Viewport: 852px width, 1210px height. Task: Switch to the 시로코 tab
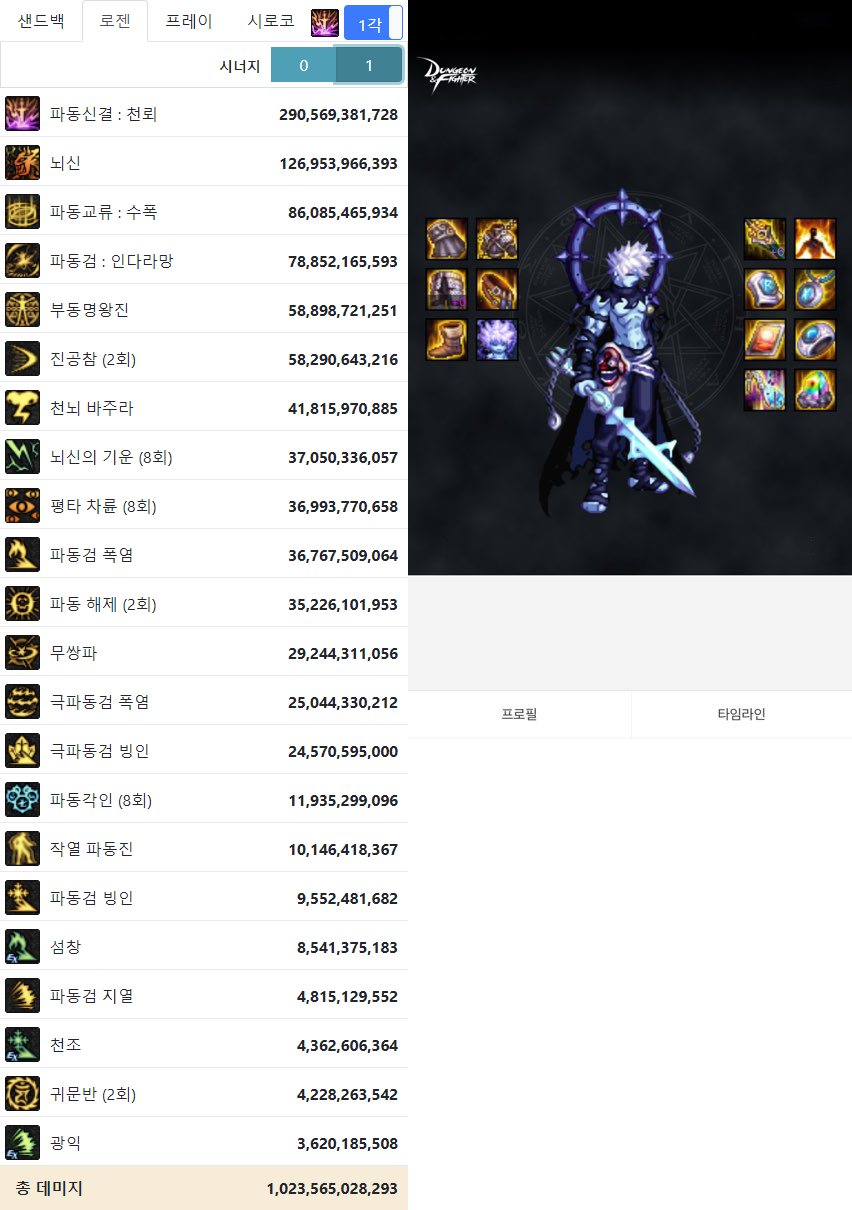[271, 21]
